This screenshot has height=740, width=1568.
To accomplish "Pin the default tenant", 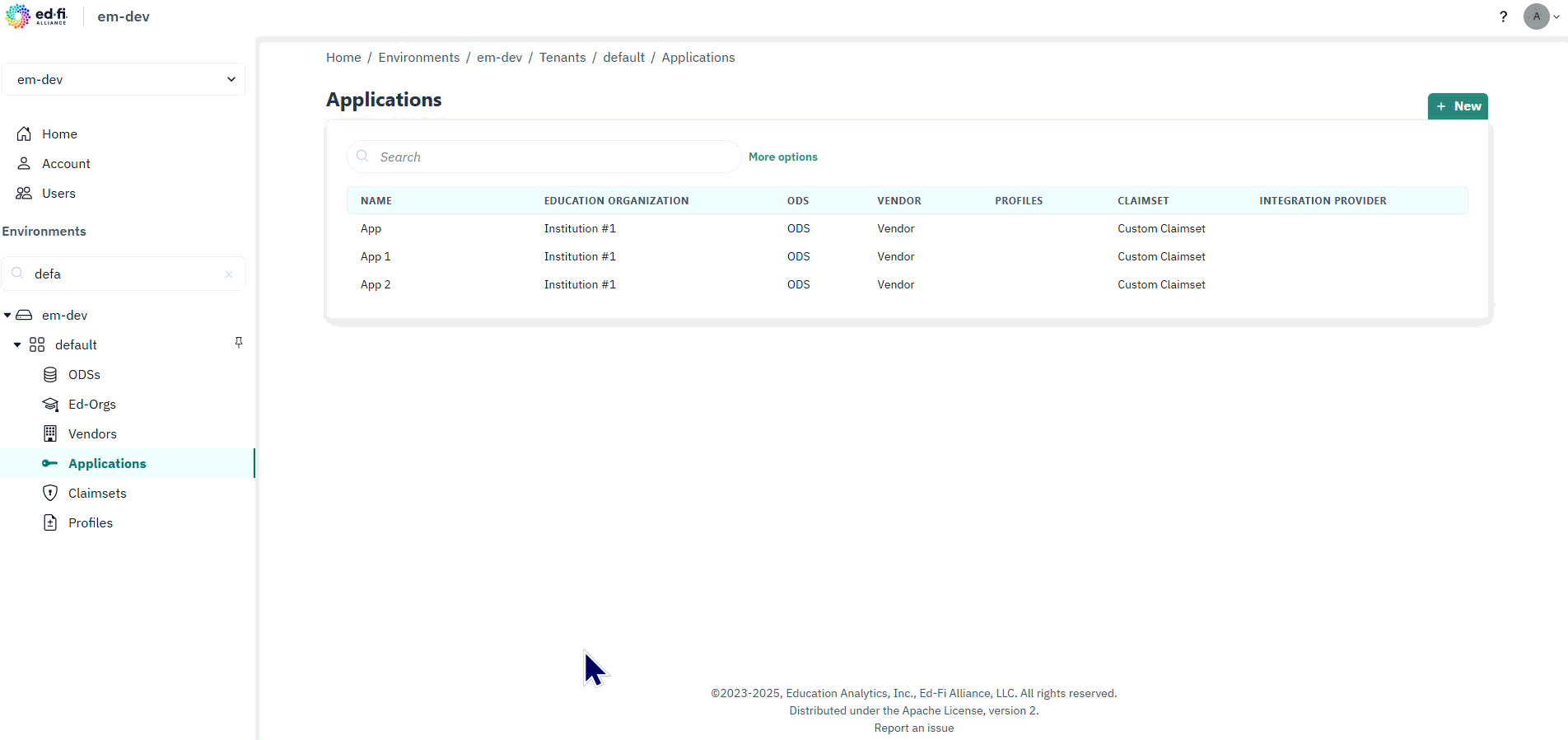I will pos(239,342).
